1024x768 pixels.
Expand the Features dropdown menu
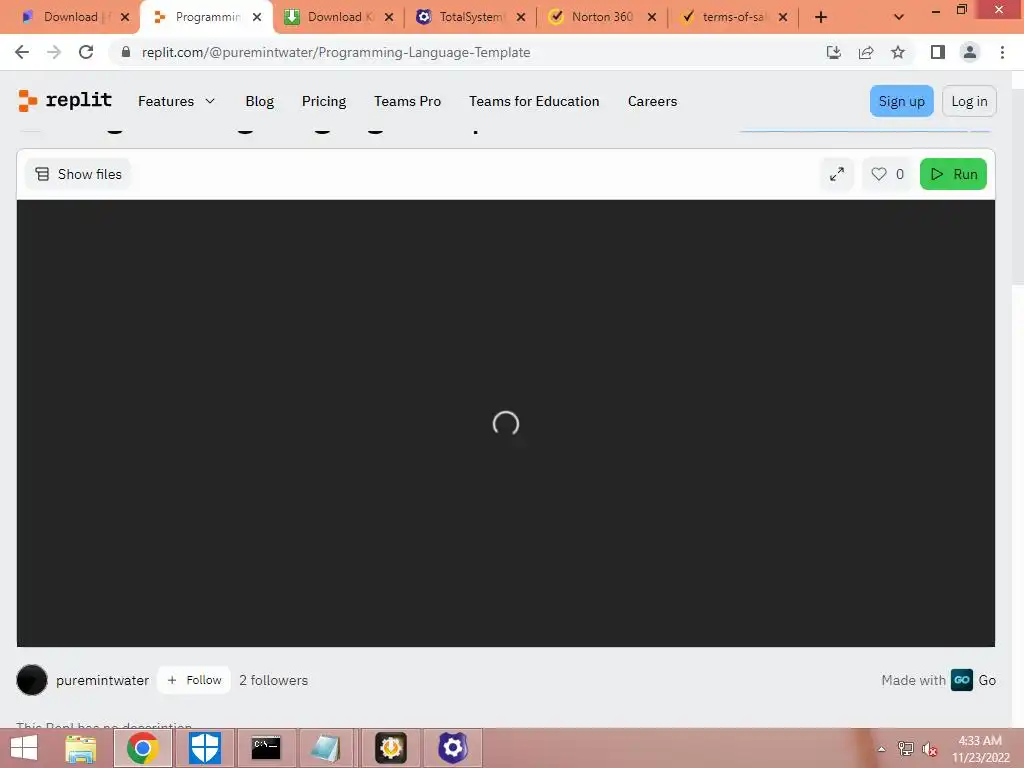(x=176, y=101)
